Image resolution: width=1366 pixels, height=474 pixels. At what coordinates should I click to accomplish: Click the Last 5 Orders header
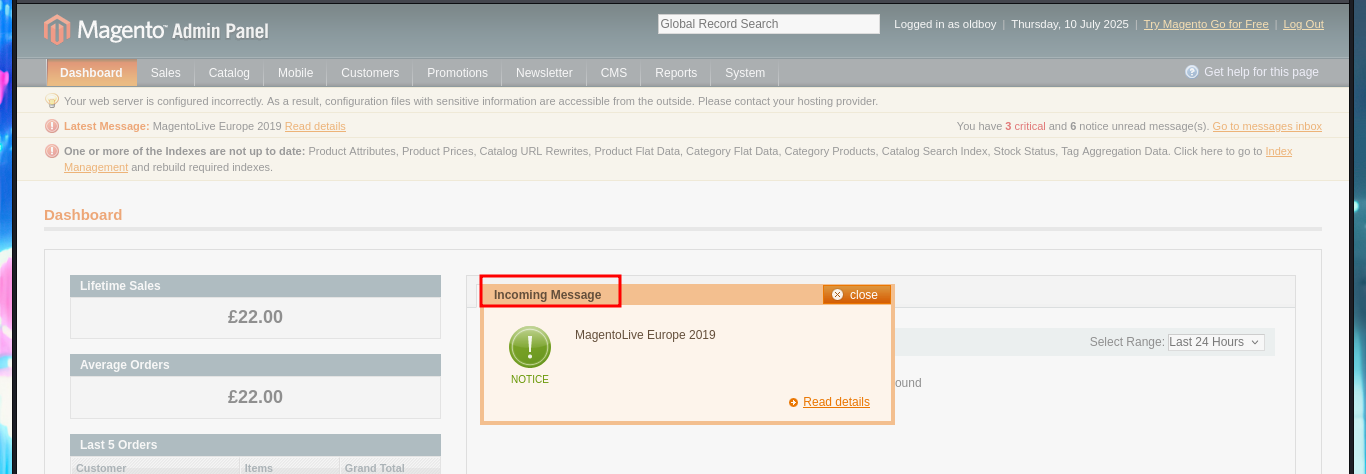[255, 445]
